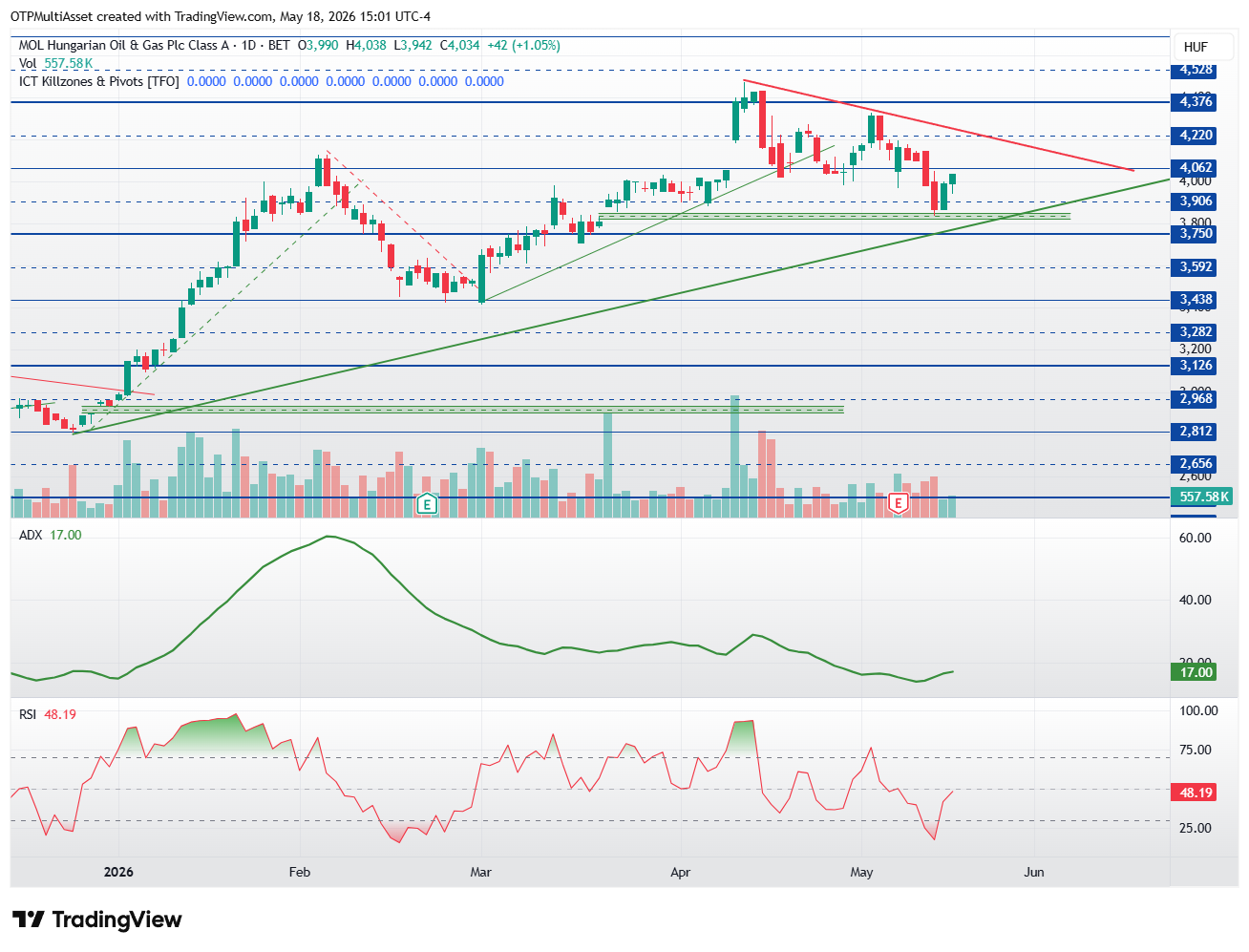Click the 40.00 ADX scale value
Image resolution: width=1249 pixels, height=952 pixels.
1196,600
